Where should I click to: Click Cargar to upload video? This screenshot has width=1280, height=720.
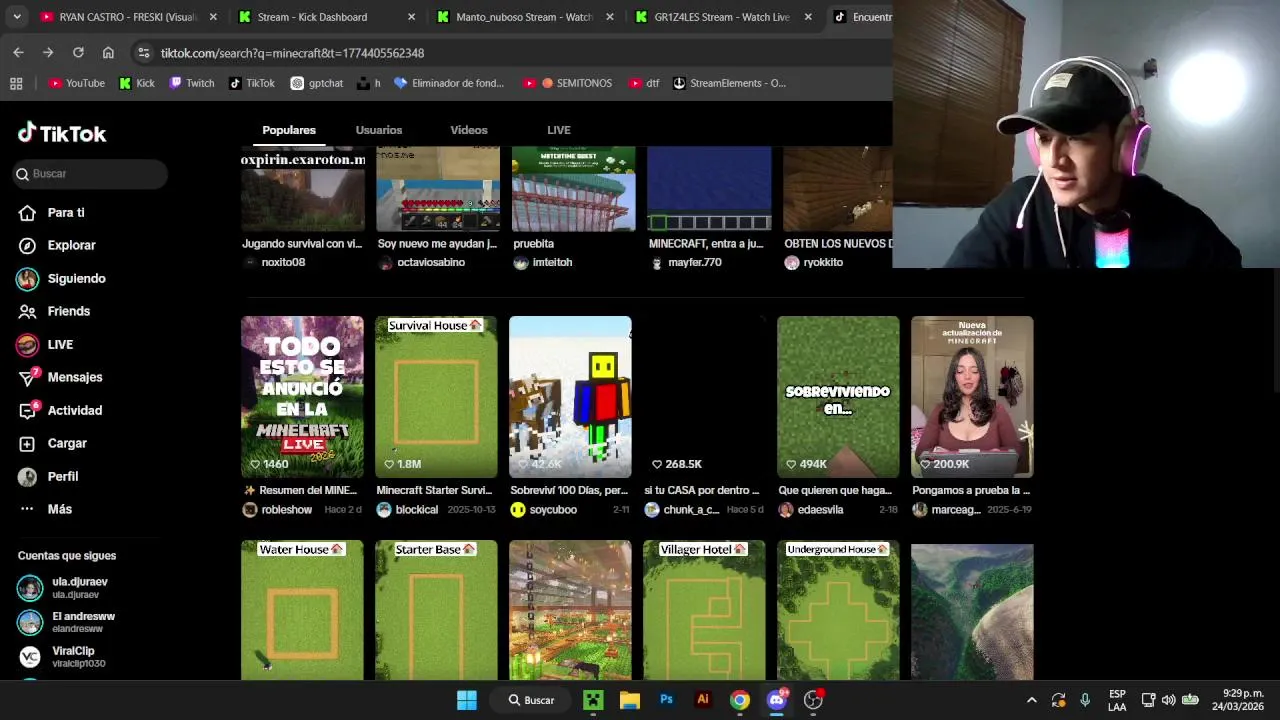click(52, 443)
